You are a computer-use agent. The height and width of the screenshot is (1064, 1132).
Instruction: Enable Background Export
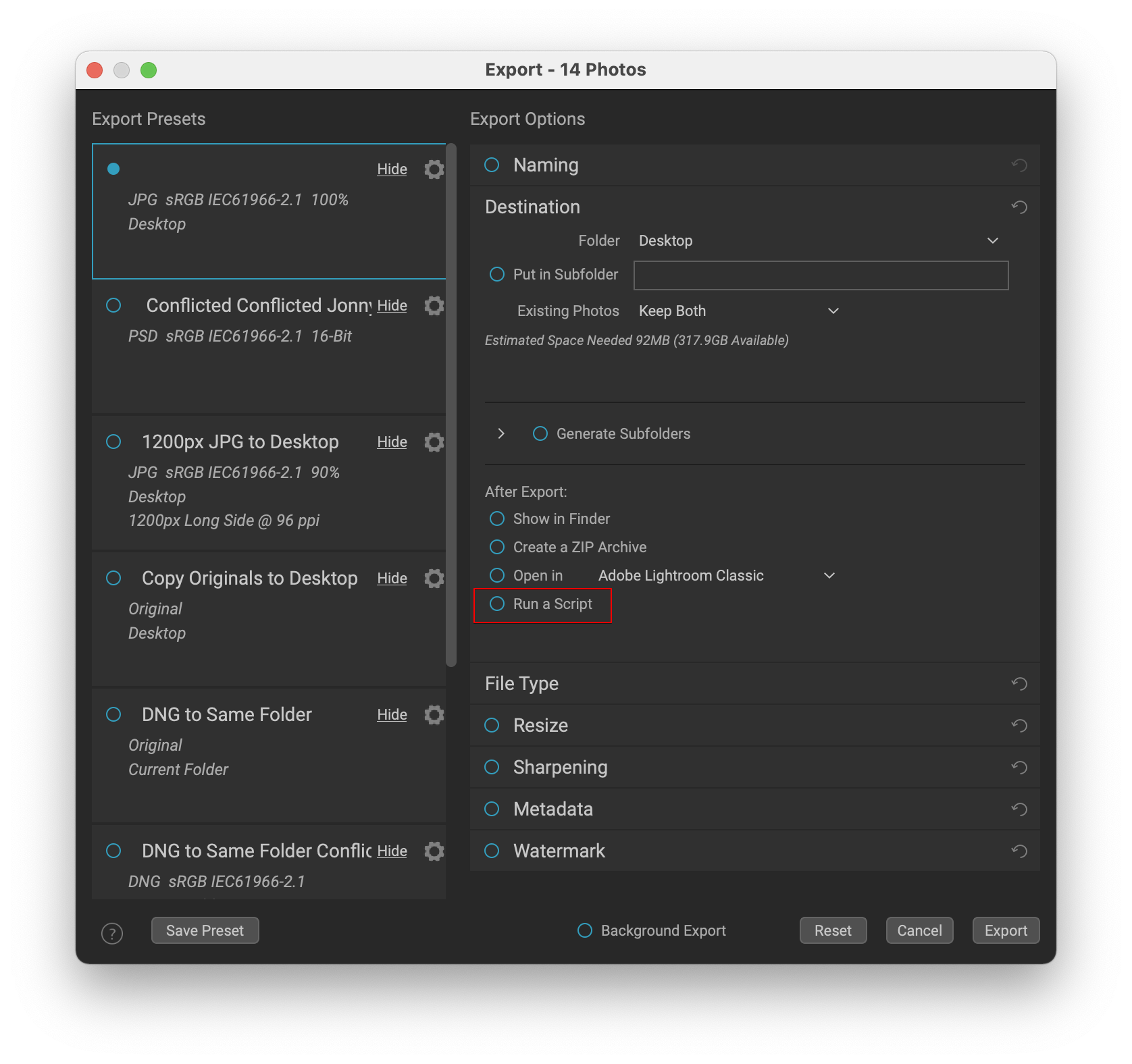click(x=585, y=931)
